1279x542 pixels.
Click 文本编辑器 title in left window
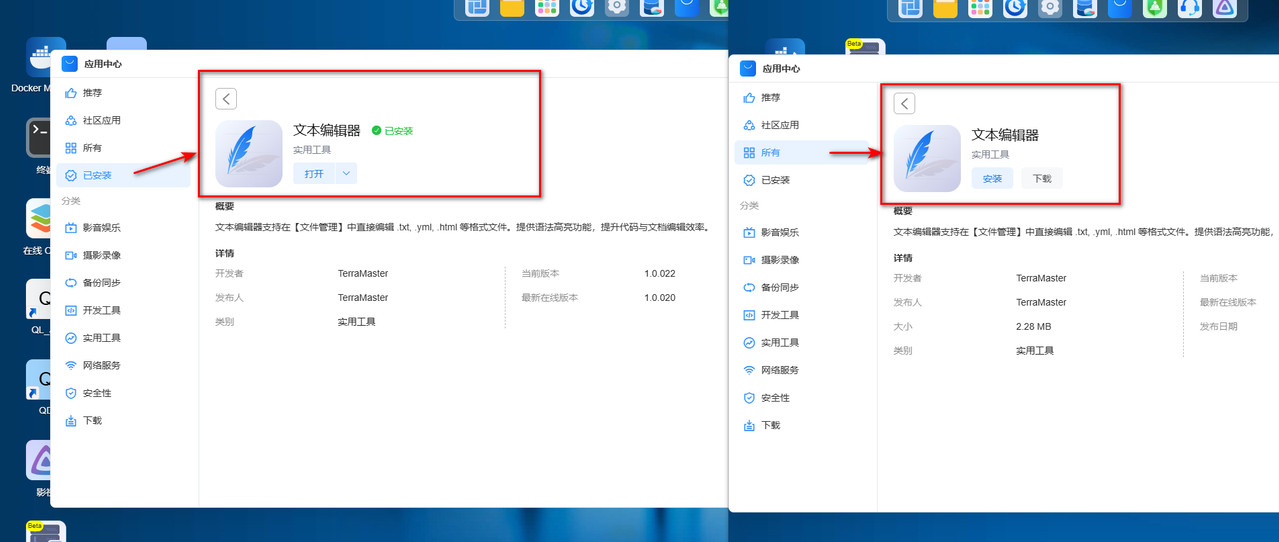click(x=327, y=130)
